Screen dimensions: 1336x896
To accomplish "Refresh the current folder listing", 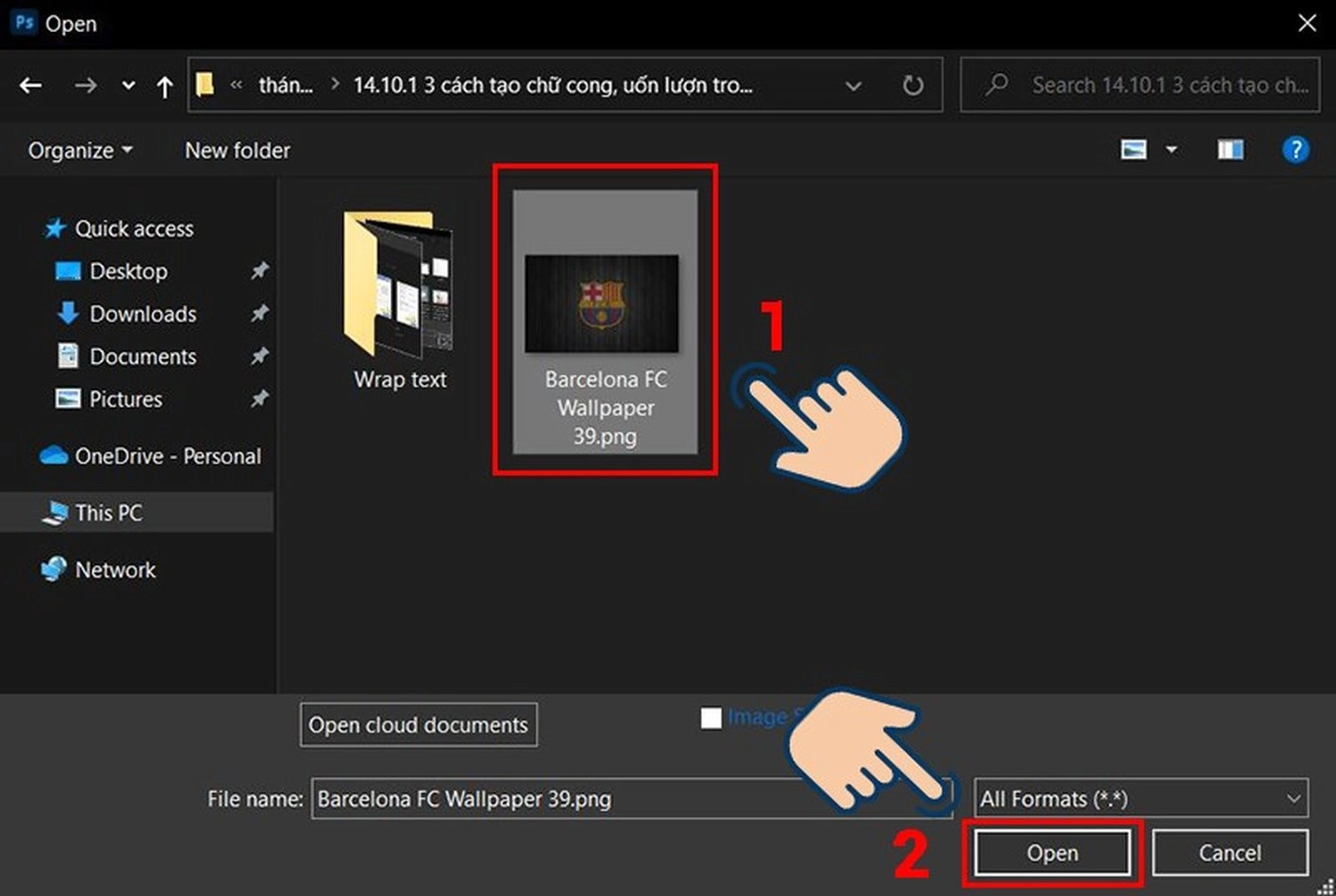I will click(x=913, y=86).
